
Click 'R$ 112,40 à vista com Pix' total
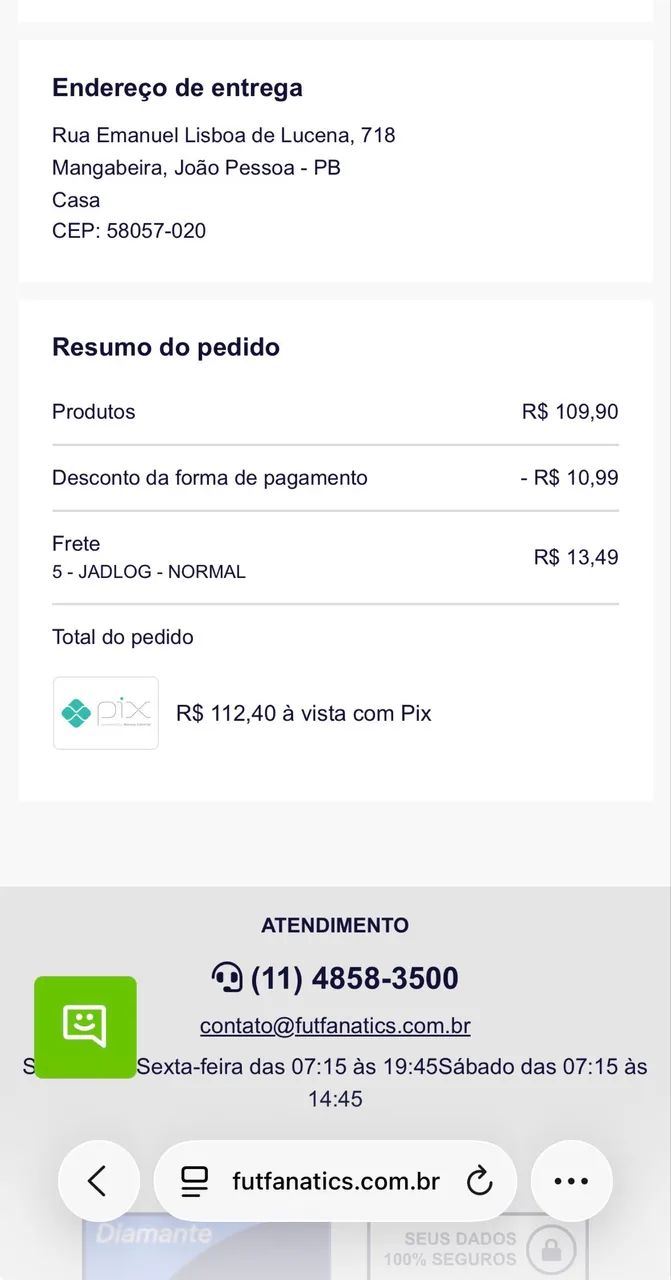point(303,713)
